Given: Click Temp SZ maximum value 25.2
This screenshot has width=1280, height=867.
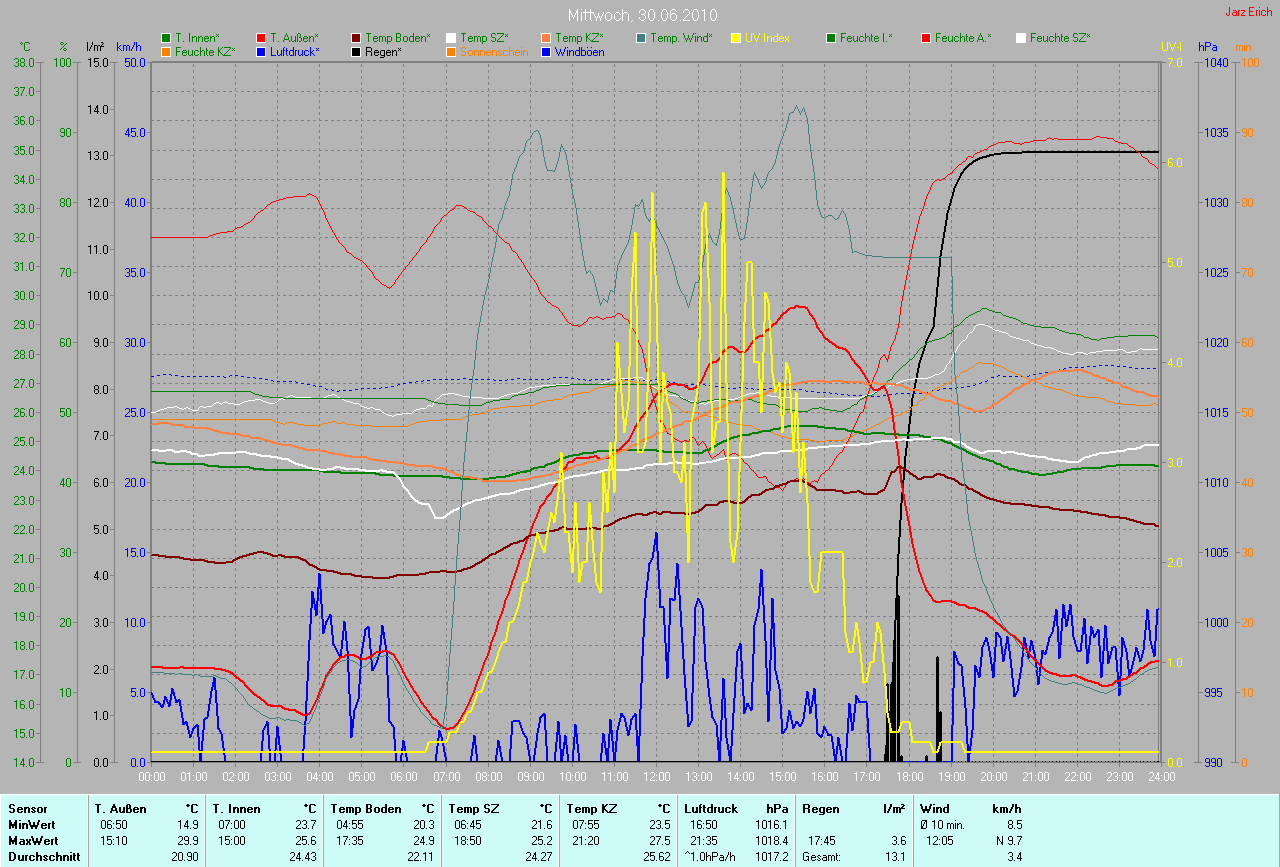Looking at the screenshot, I should (540, 841).
